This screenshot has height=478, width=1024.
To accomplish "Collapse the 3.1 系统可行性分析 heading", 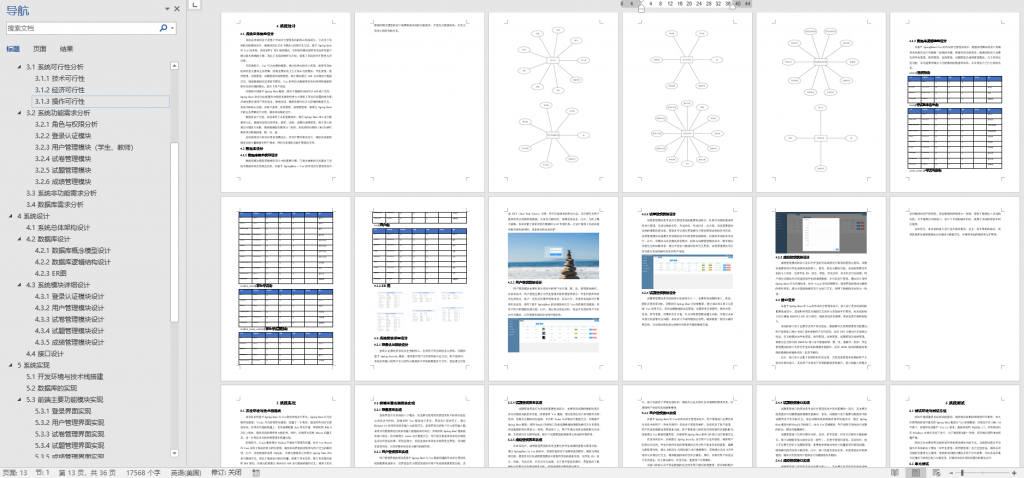I will point(21,66).
